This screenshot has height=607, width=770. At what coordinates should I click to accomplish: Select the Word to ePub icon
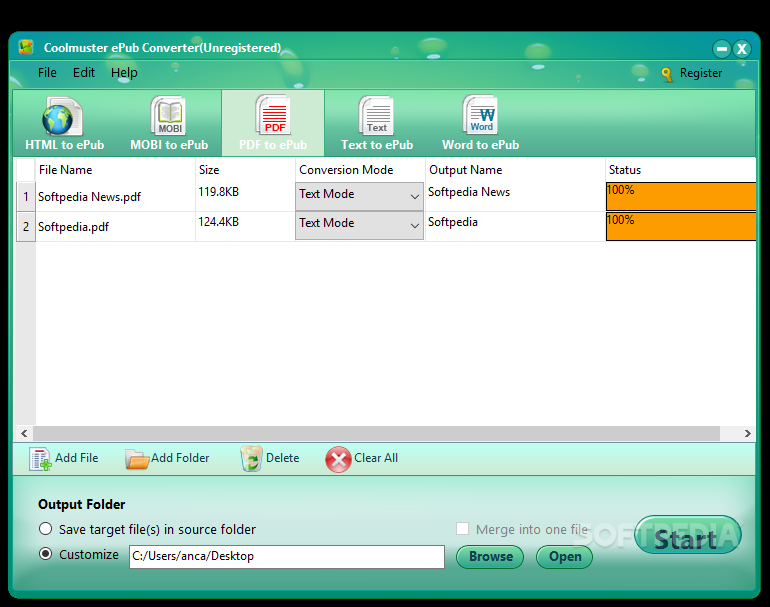tap(480, 115)
